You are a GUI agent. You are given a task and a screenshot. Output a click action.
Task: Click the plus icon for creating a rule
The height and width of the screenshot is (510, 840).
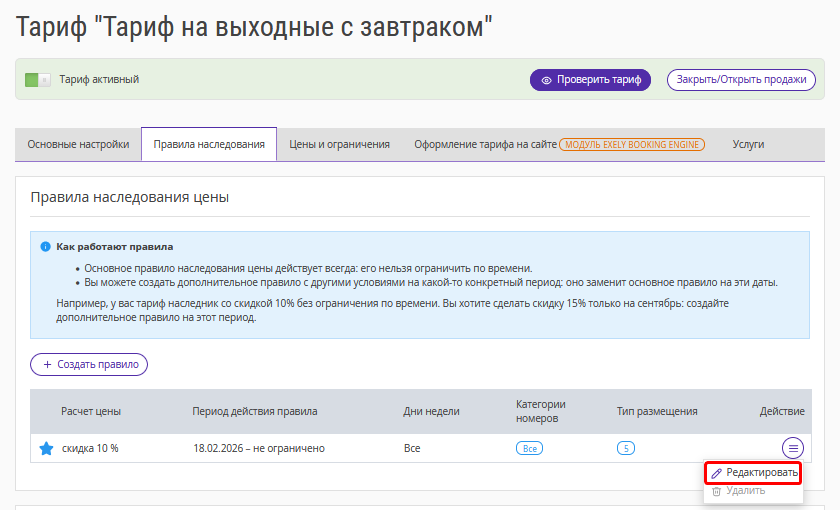[x=46, y=364]
